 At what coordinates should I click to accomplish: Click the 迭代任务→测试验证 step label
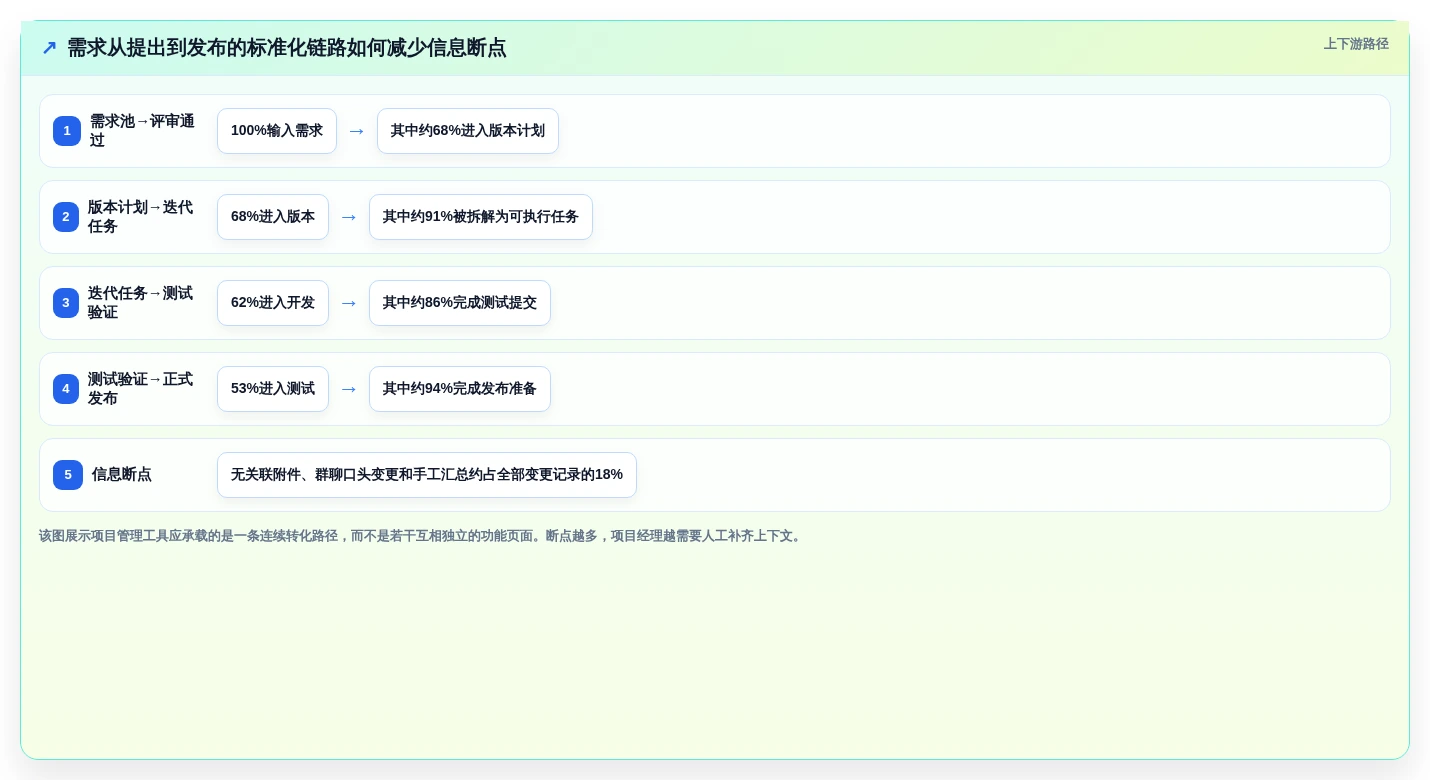tap(141, 303)
